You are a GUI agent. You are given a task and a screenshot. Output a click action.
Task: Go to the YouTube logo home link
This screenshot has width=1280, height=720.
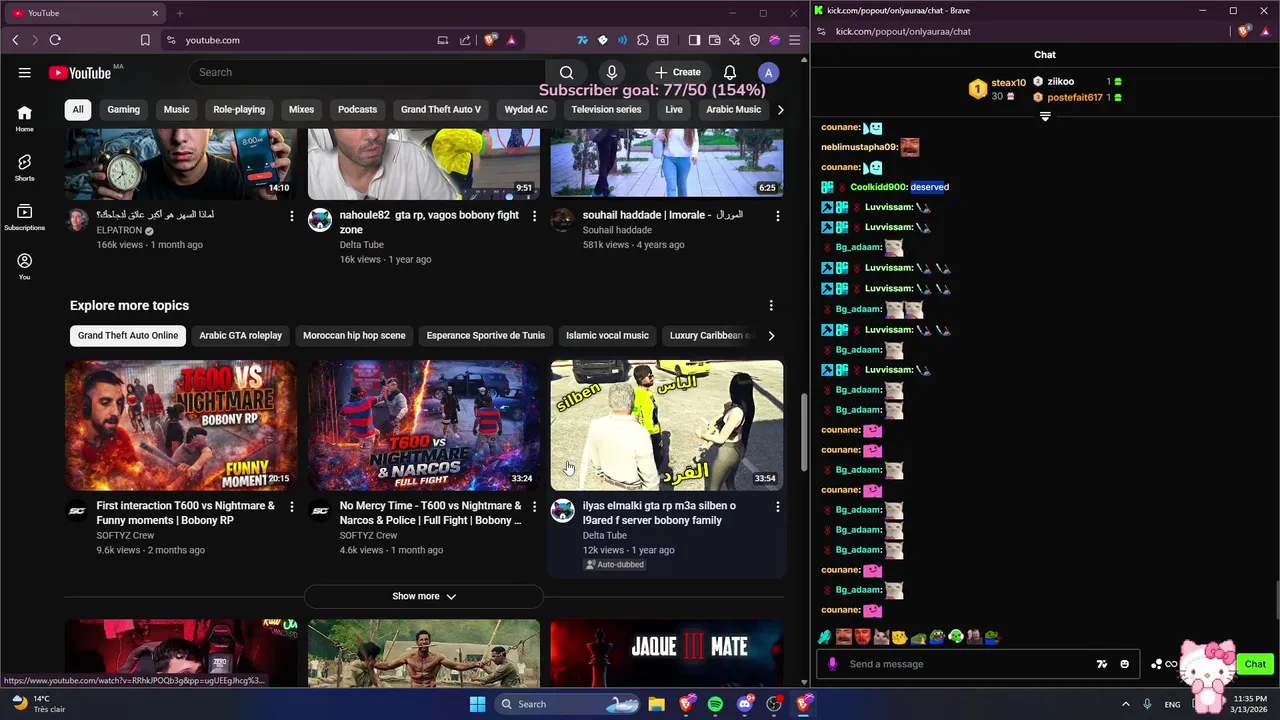coord(79,72)
